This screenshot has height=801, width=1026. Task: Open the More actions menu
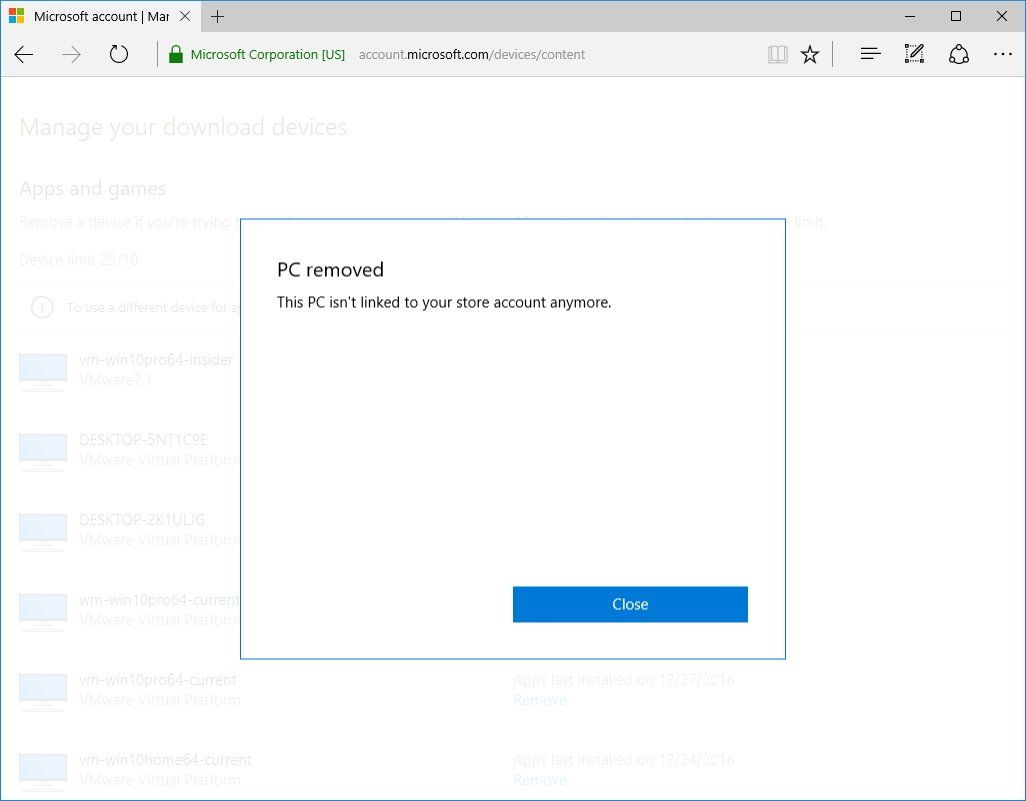[x=1003, y=54]
